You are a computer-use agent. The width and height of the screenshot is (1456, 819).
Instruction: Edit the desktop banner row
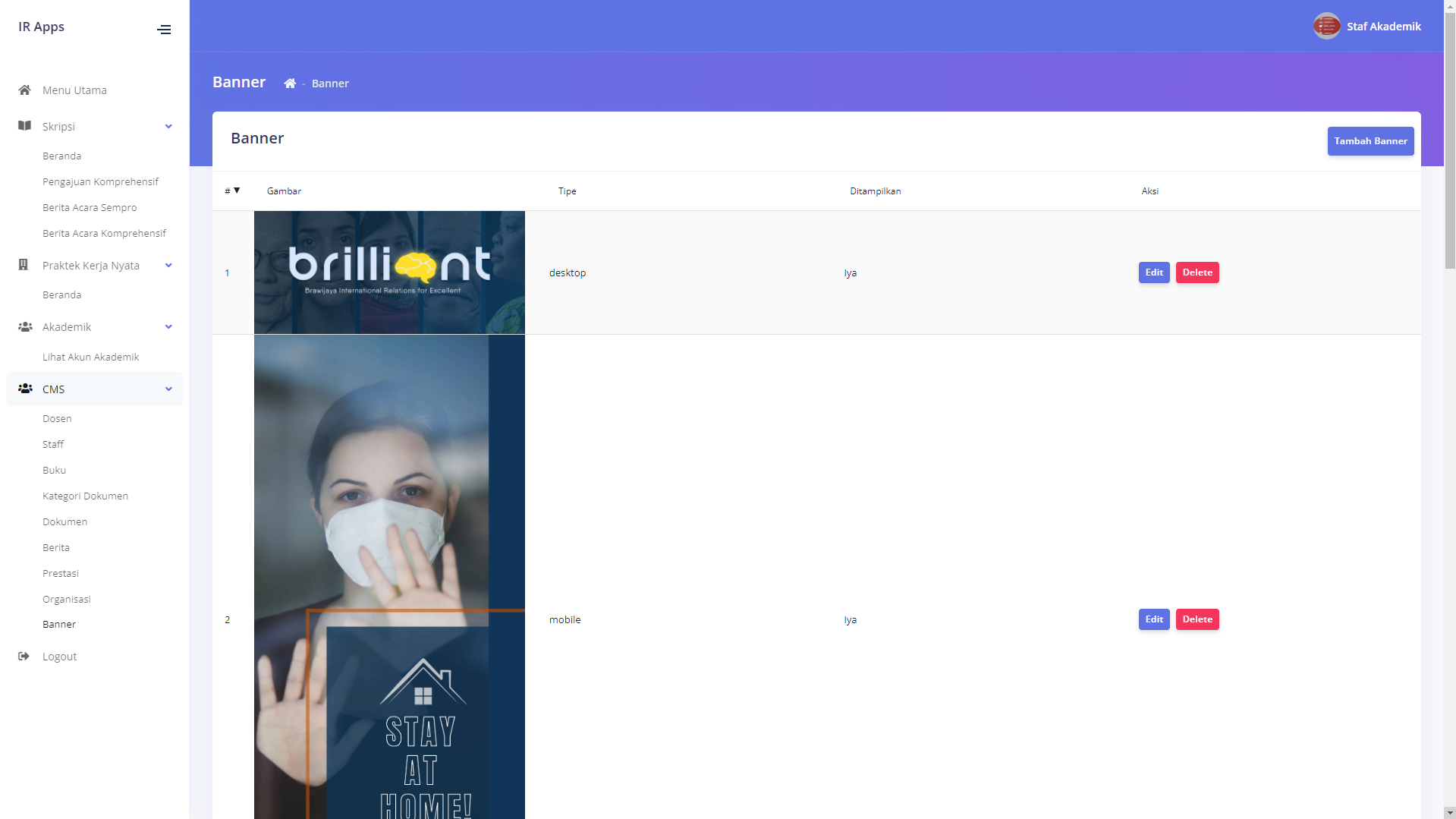click(1153, 272)
